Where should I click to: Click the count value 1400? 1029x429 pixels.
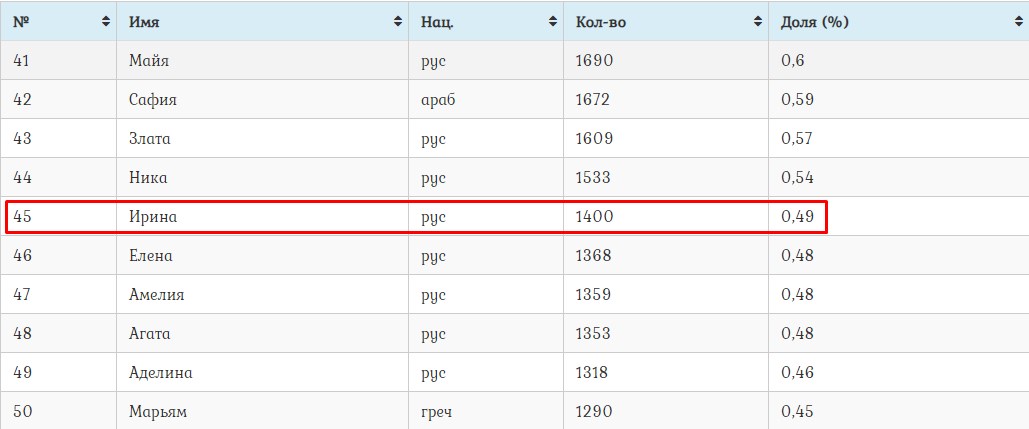click(x=595, y=216)
